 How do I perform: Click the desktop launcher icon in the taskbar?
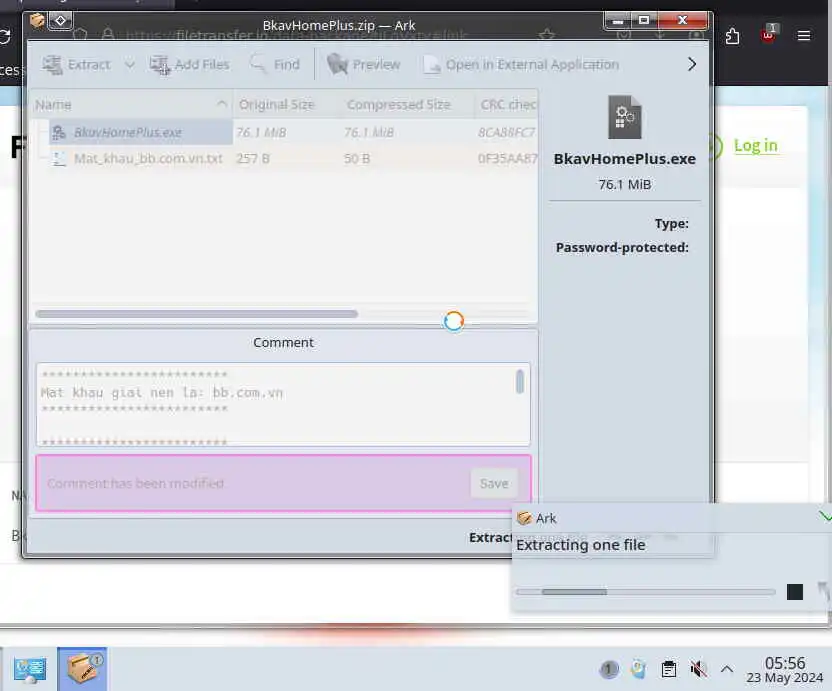[x=30, y=669]
